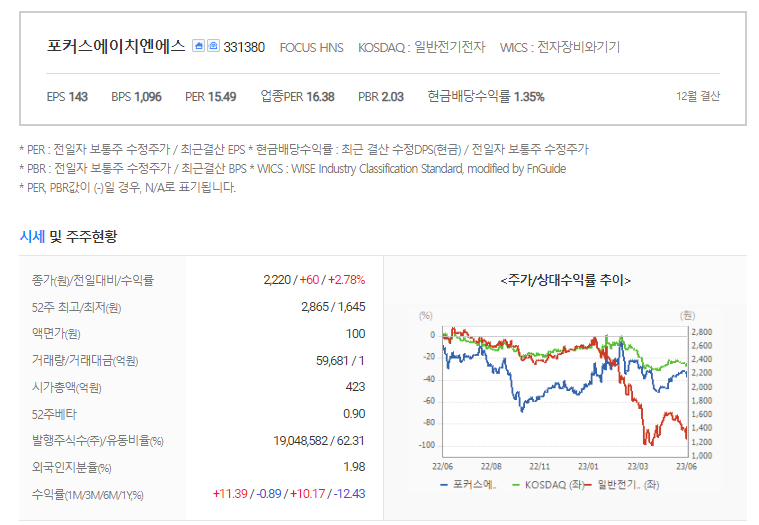Click the PER footnote explanation line

304,150
